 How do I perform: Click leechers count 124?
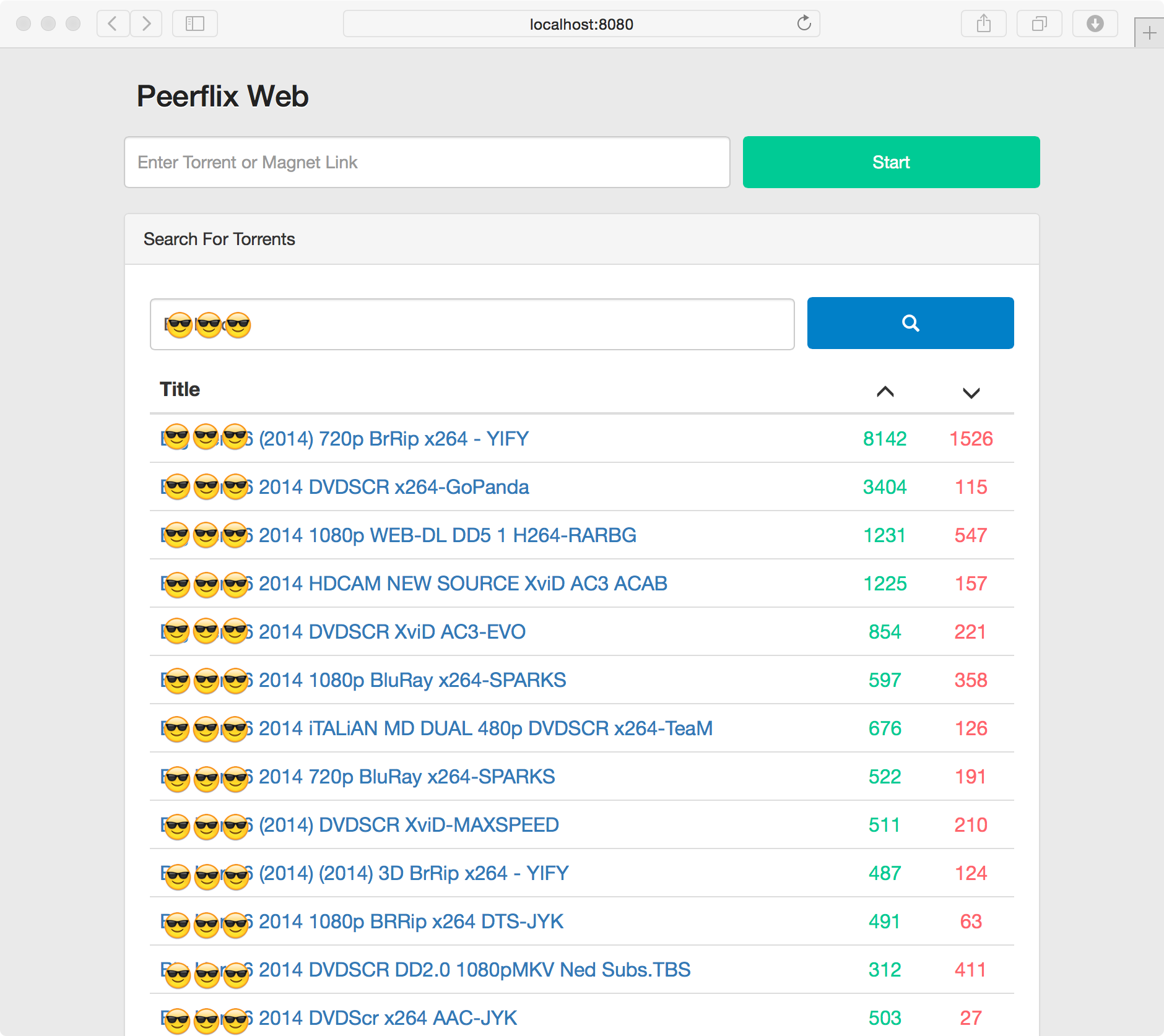[x=971, y=873]
